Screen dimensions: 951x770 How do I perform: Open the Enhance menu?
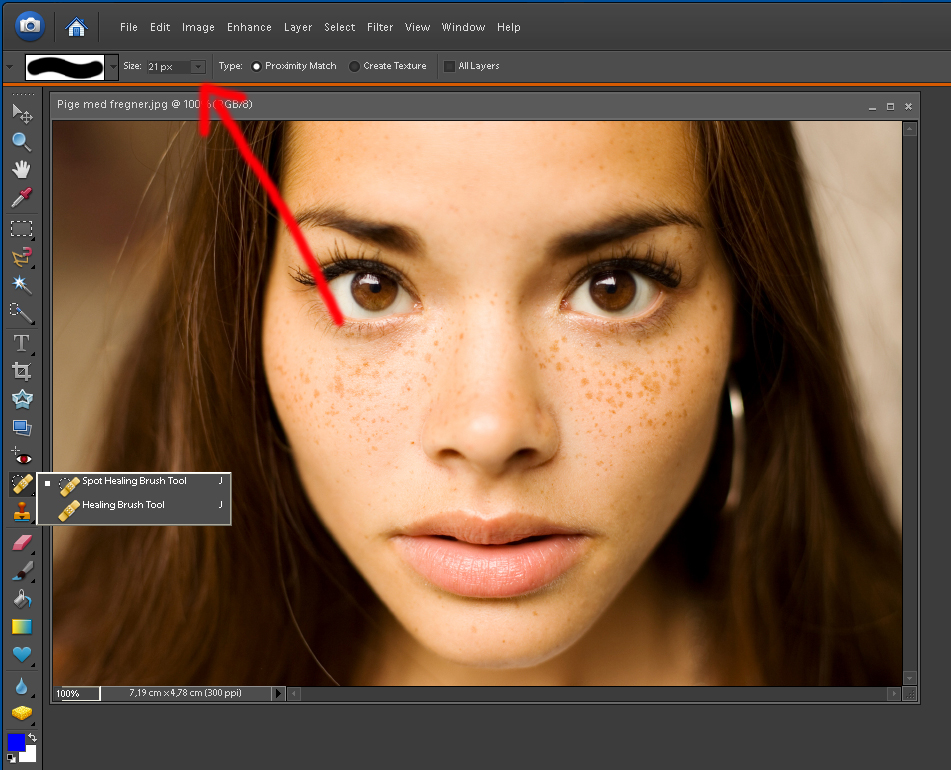[249, 27]
